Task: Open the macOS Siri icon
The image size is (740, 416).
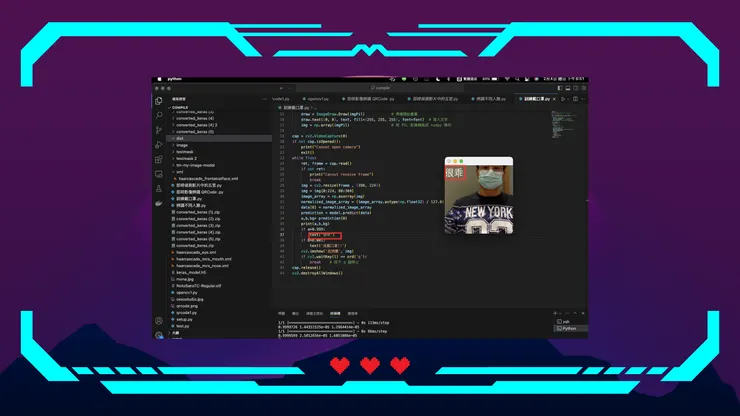Action: click(536, 79)
